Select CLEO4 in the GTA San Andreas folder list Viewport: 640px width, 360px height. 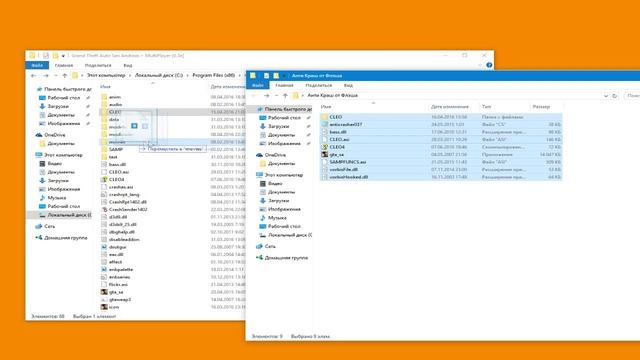[116, 180]
